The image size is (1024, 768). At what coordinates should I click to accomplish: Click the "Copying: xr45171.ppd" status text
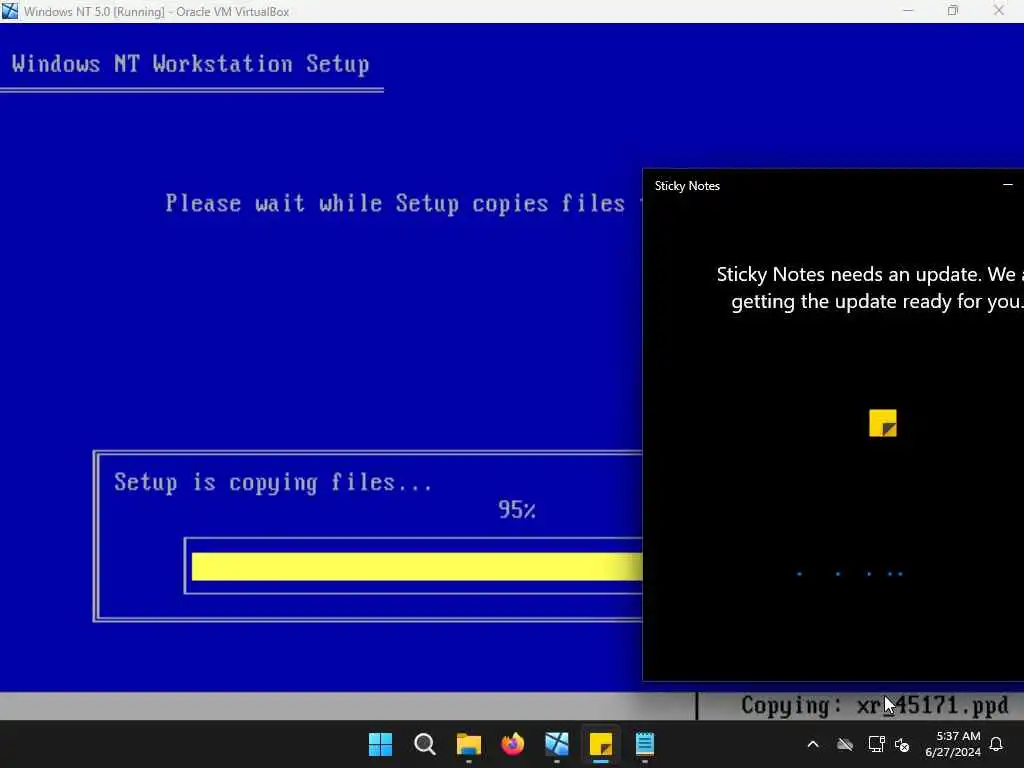point(875,706)
